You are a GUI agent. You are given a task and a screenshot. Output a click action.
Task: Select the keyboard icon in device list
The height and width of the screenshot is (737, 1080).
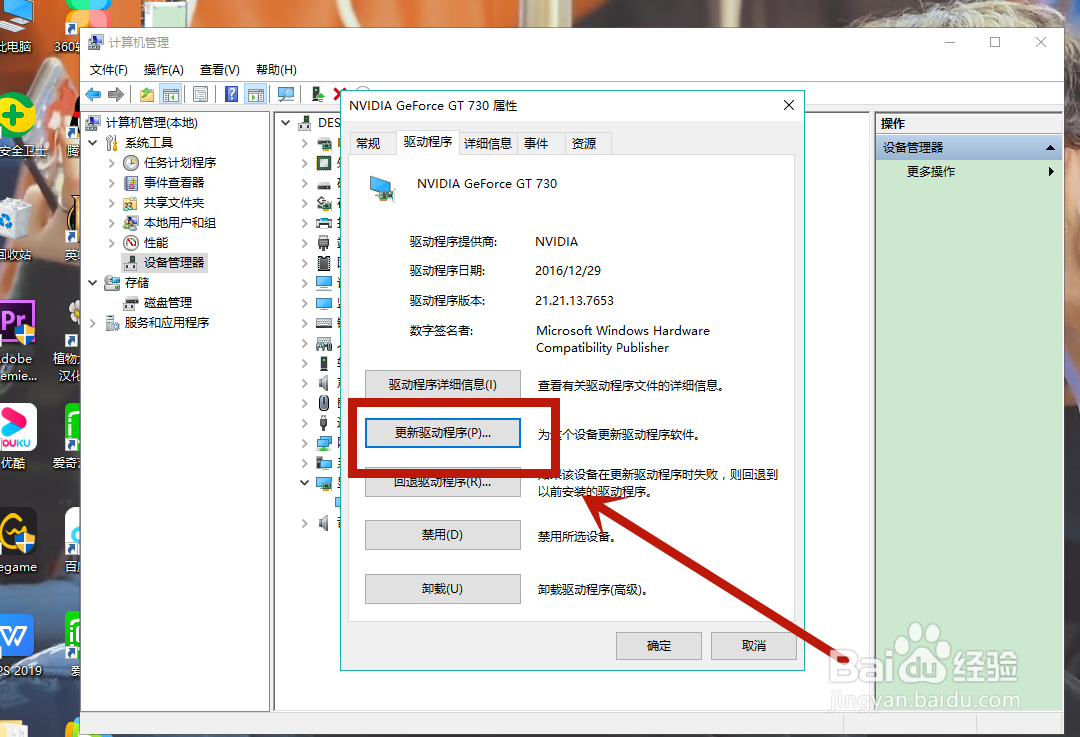(324, 323)
